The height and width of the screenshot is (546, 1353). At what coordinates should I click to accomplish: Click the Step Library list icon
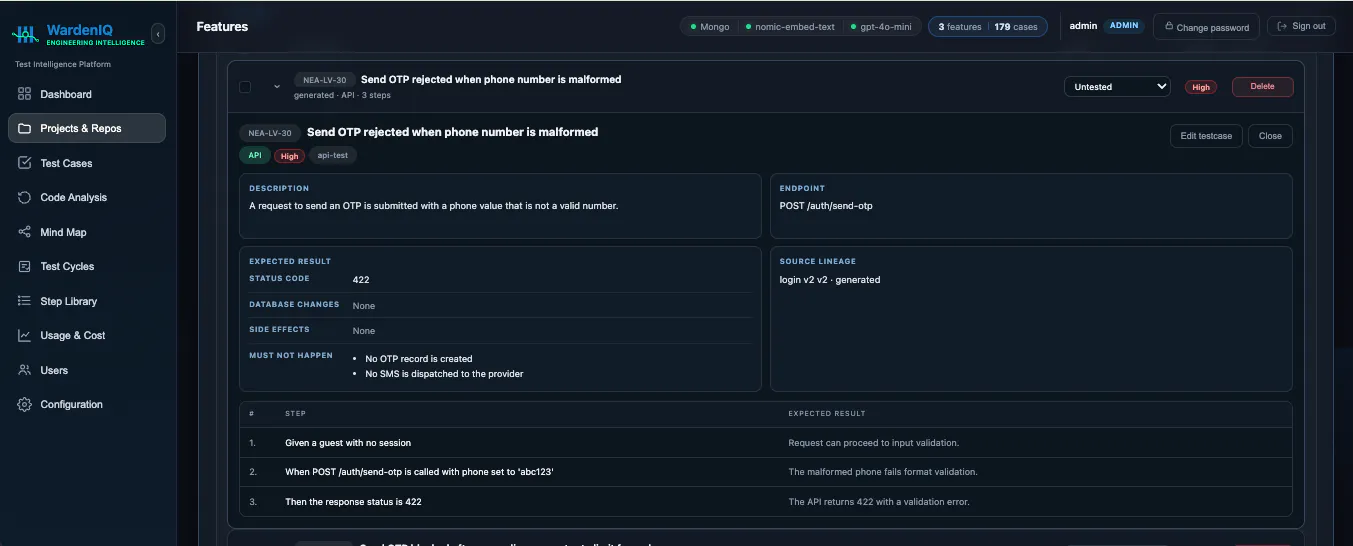pos(25,301)
